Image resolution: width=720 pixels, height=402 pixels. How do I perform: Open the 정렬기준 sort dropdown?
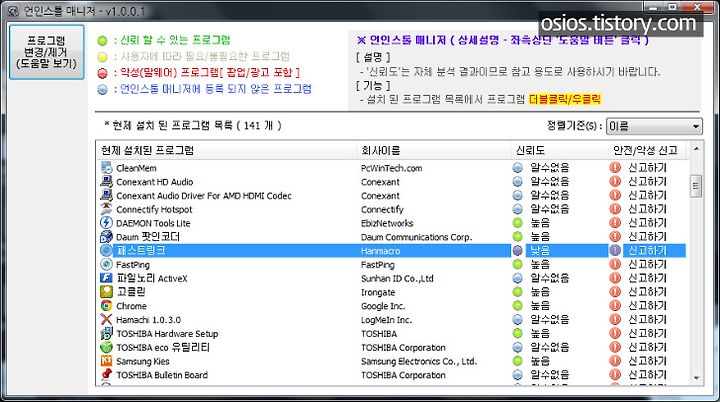point(654,126)
